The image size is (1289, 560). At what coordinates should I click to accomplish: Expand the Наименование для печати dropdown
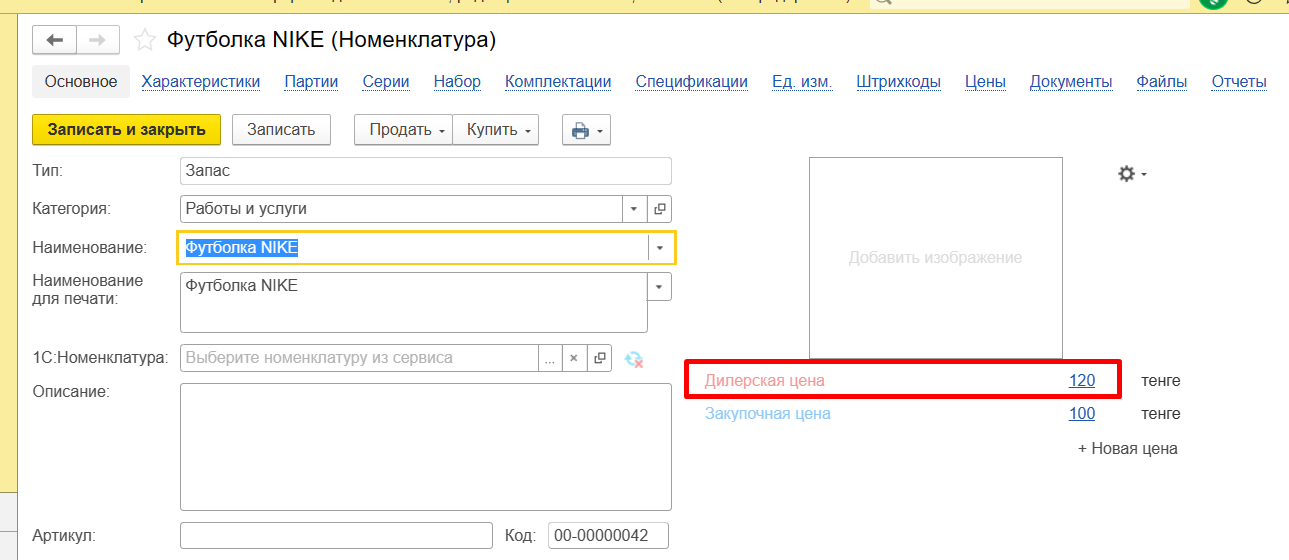tap(660, 287)
